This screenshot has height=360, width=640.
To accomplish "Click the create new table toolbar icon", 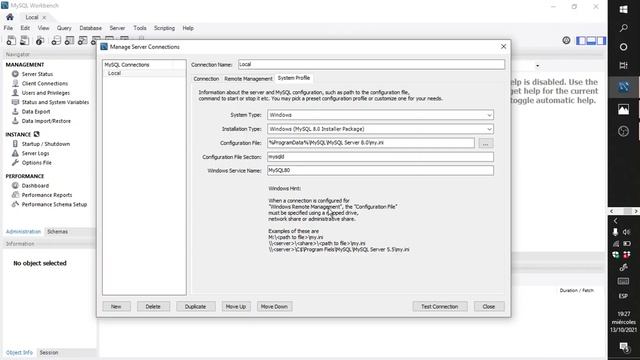I will click(69, 40).
